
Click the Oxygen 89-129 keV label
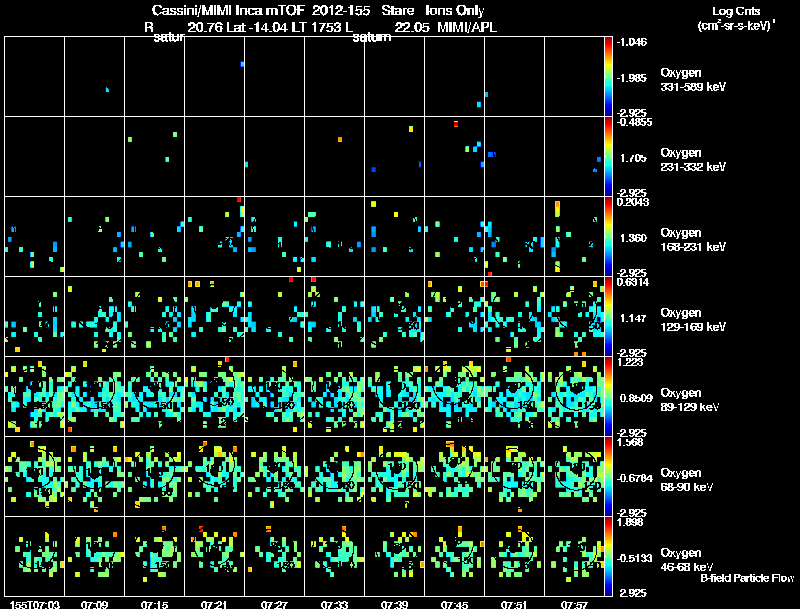pos(690,400)
